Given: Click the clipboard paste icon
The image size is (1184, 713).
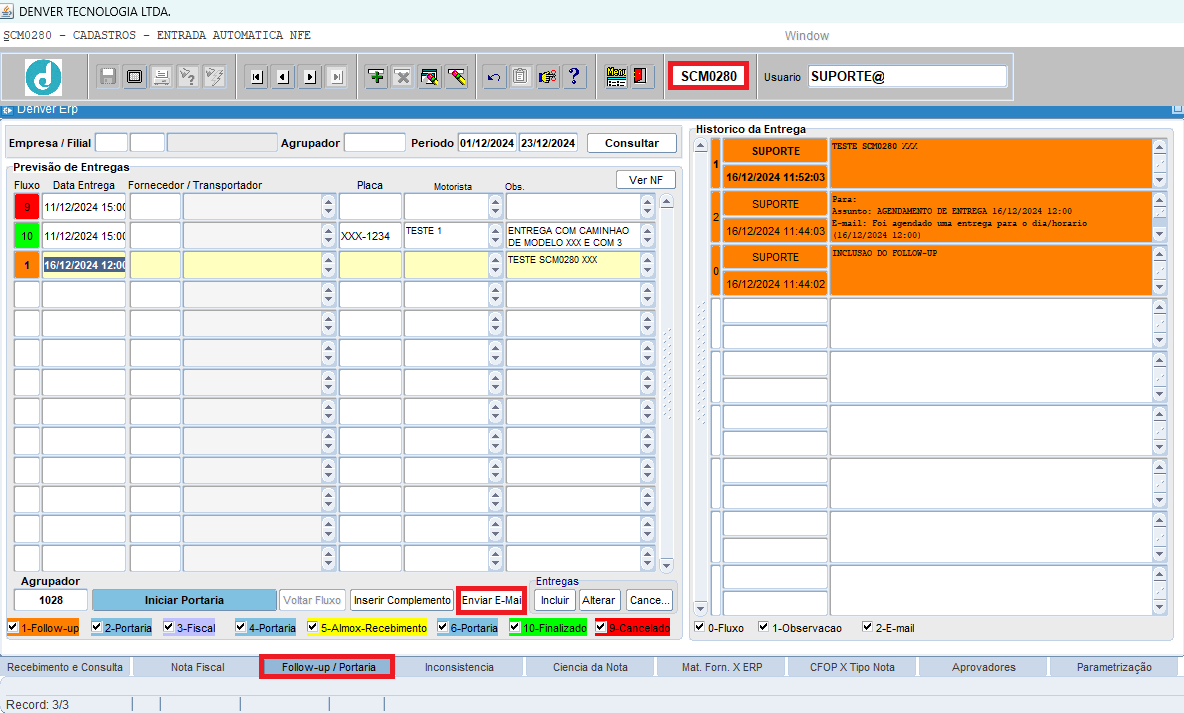Looking at the screenshot, I should (x=520, y=76).
